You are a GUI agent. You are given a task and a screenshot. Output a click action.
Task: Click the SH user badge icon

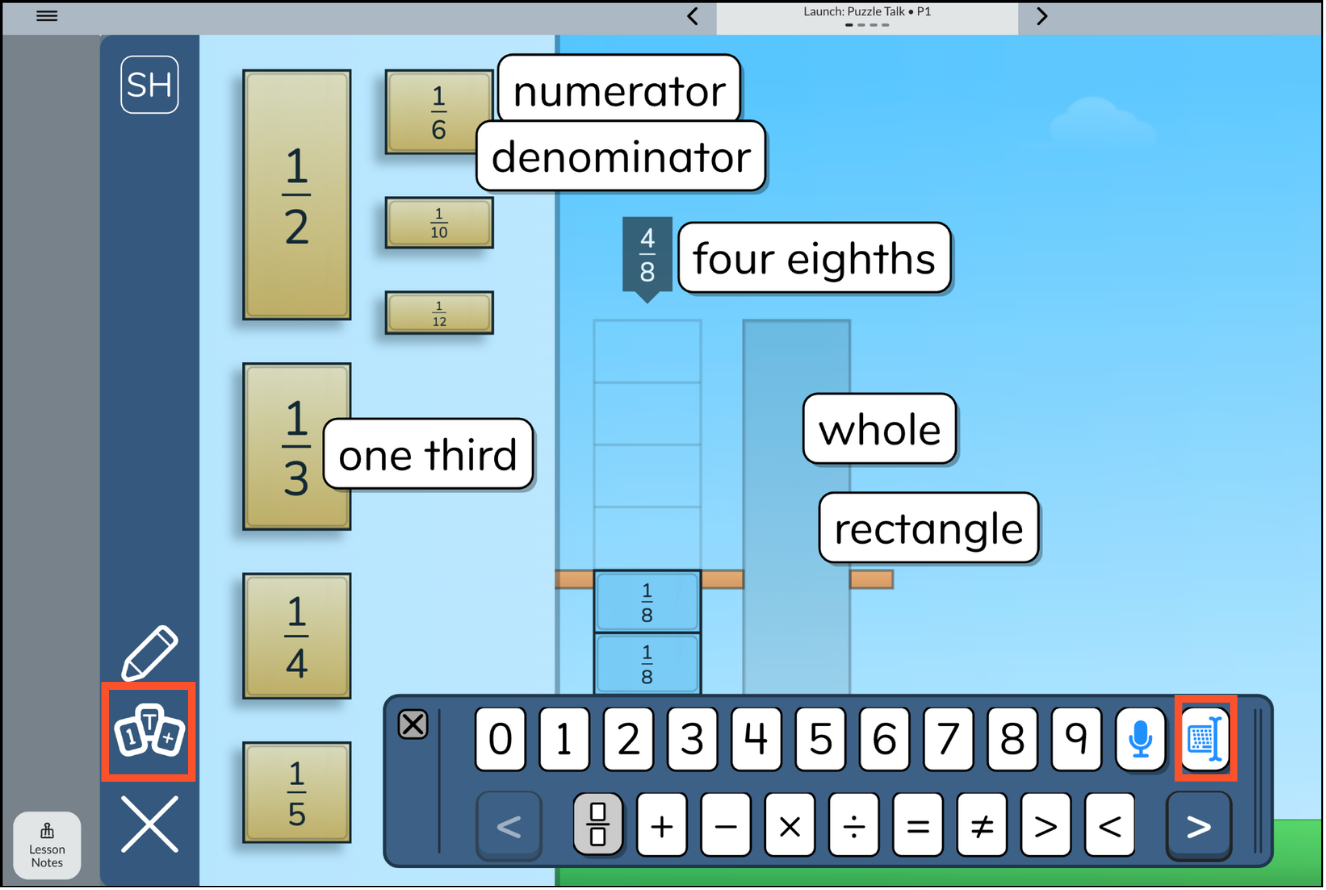(x=150, y=85)
